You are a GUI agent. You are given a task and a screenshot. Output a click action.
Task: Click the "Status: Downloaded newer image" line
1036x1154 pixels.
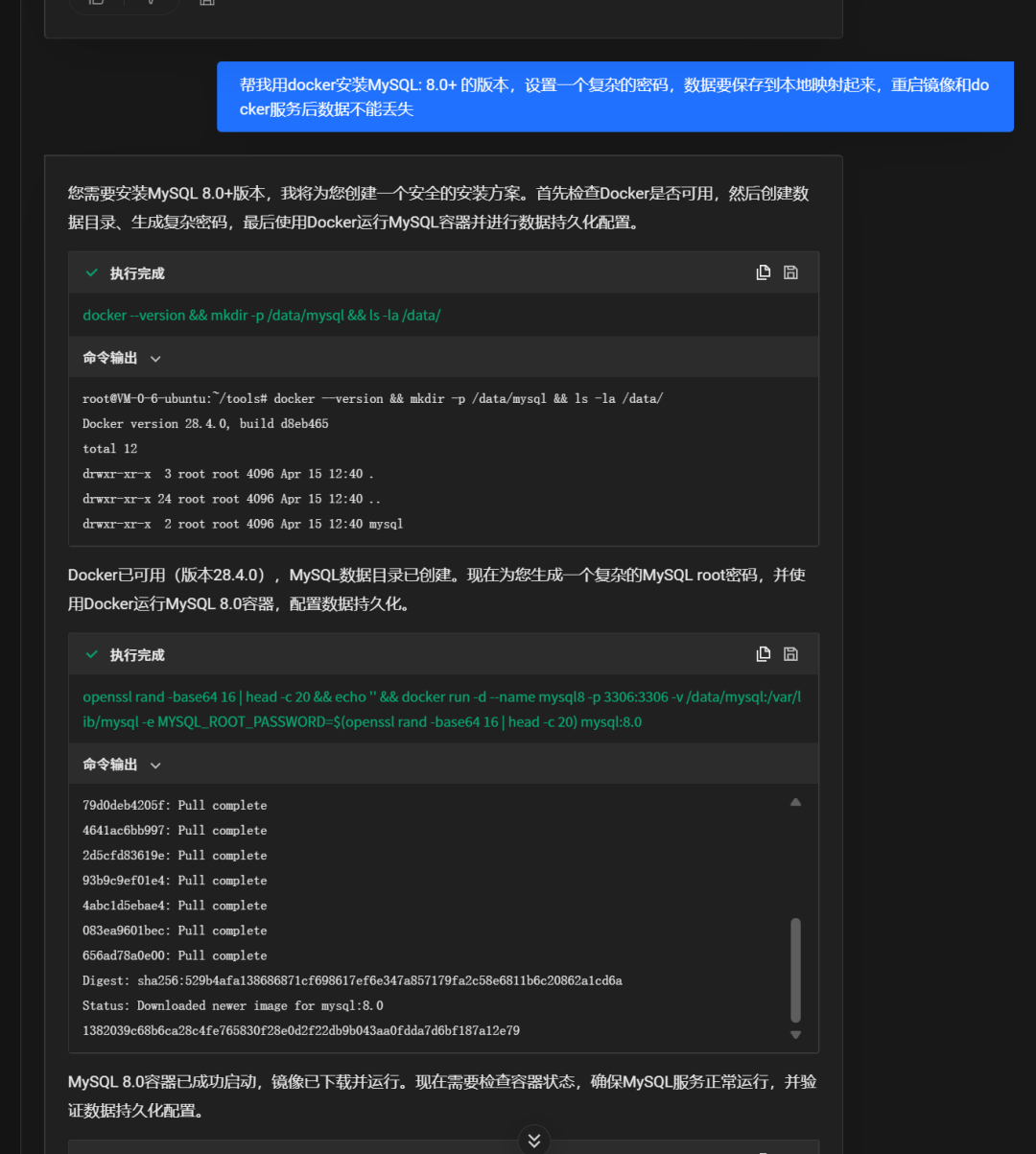coord(233,1005)
